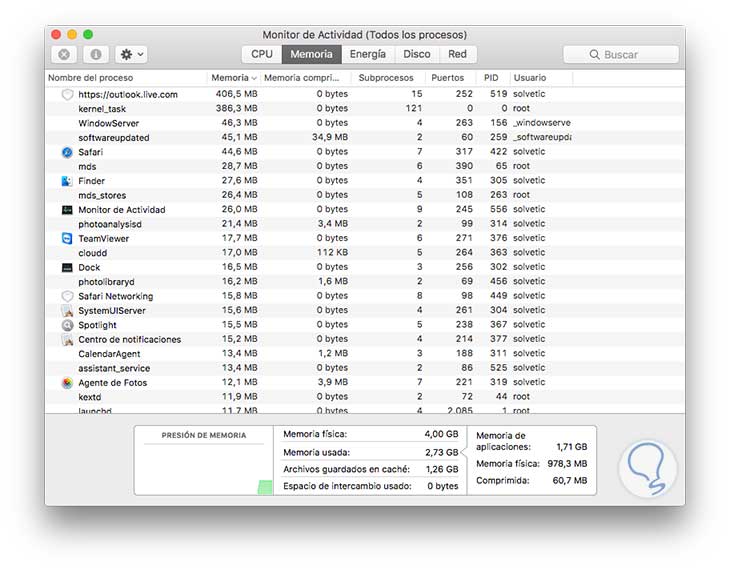Switch to the Disco tab
730x570 pixels.
[417, 54]
